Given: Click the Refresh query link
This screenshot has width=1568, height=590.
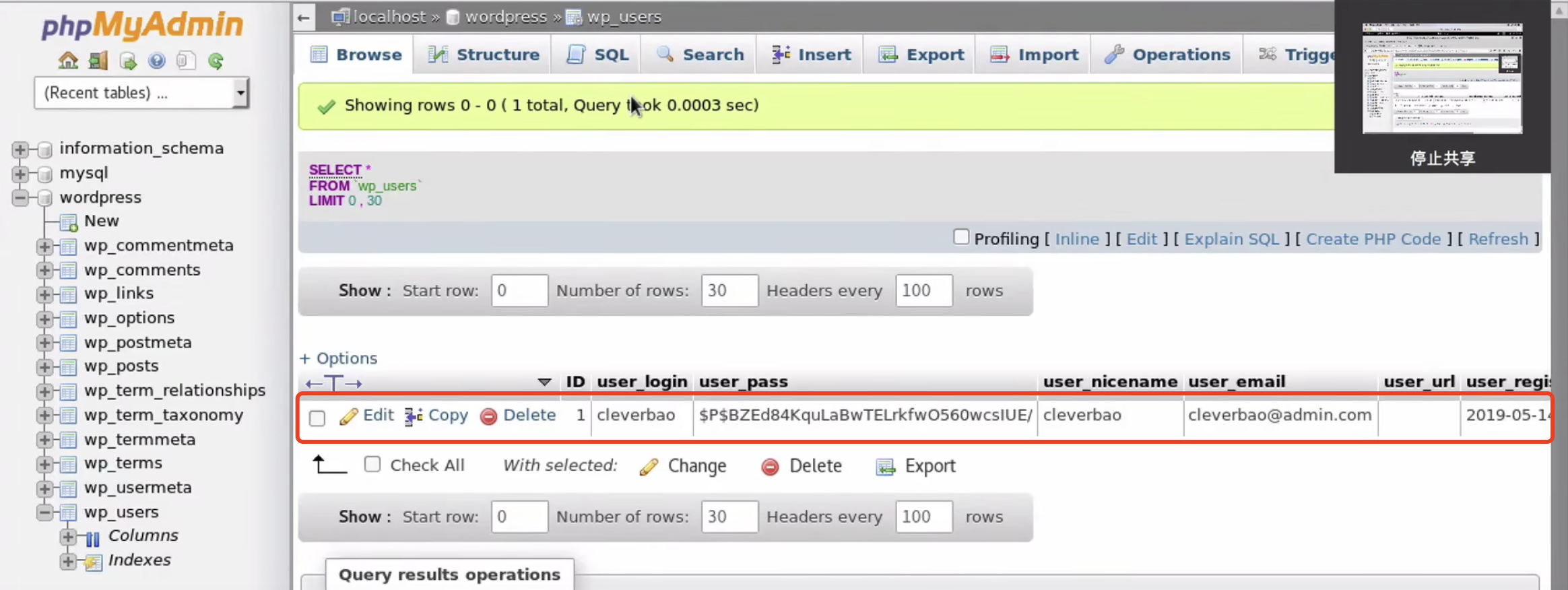Looking at the screenshot, I should 1498,239.
